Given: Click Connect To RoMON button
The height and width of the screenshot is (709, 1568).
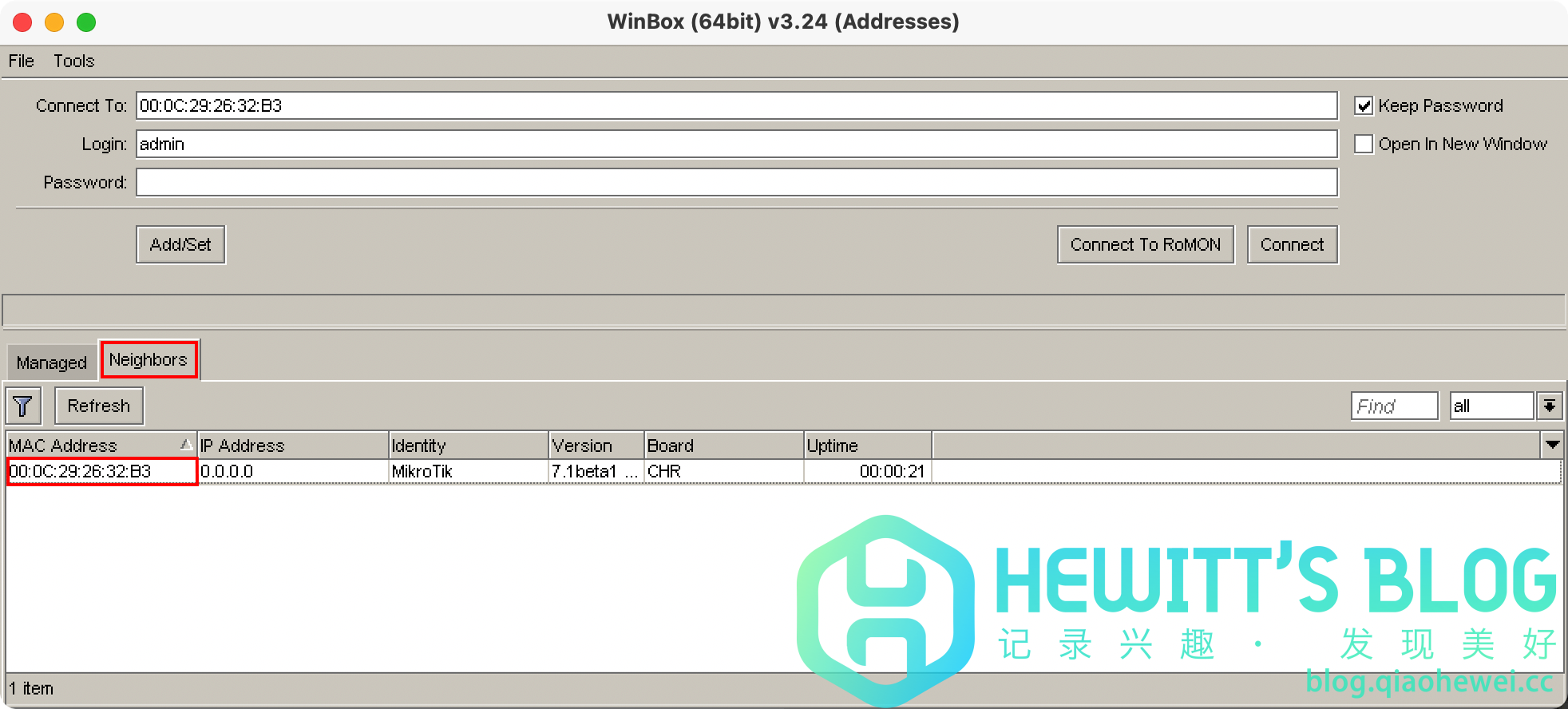Looking at the screenshot, I should coord(1146,244).
